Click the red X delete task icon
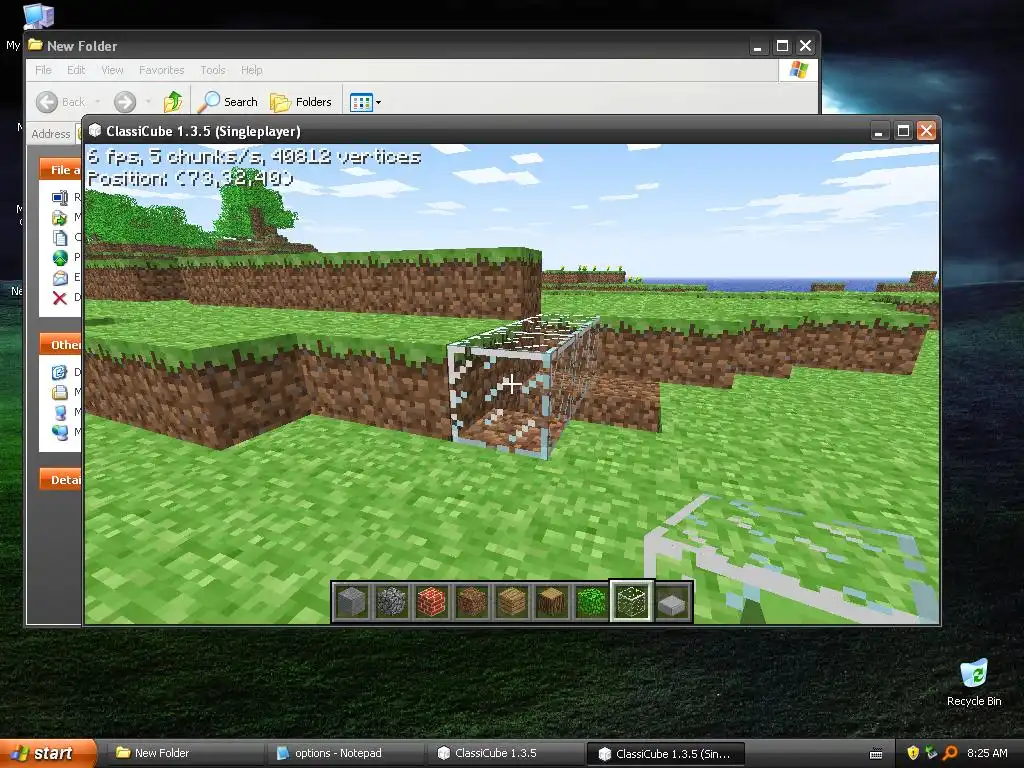1024x768 pixels. click(59, 298)
